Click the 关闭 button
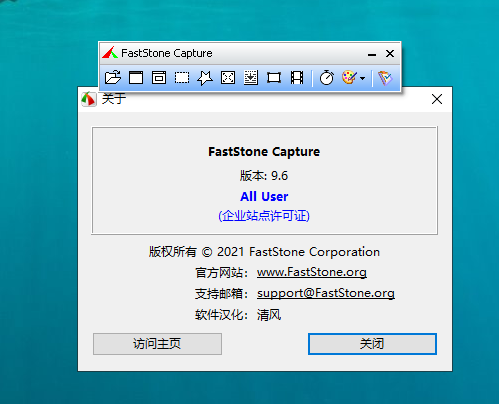Image resolution: width=499 pixels, height=404 pixels. [372, 344]
